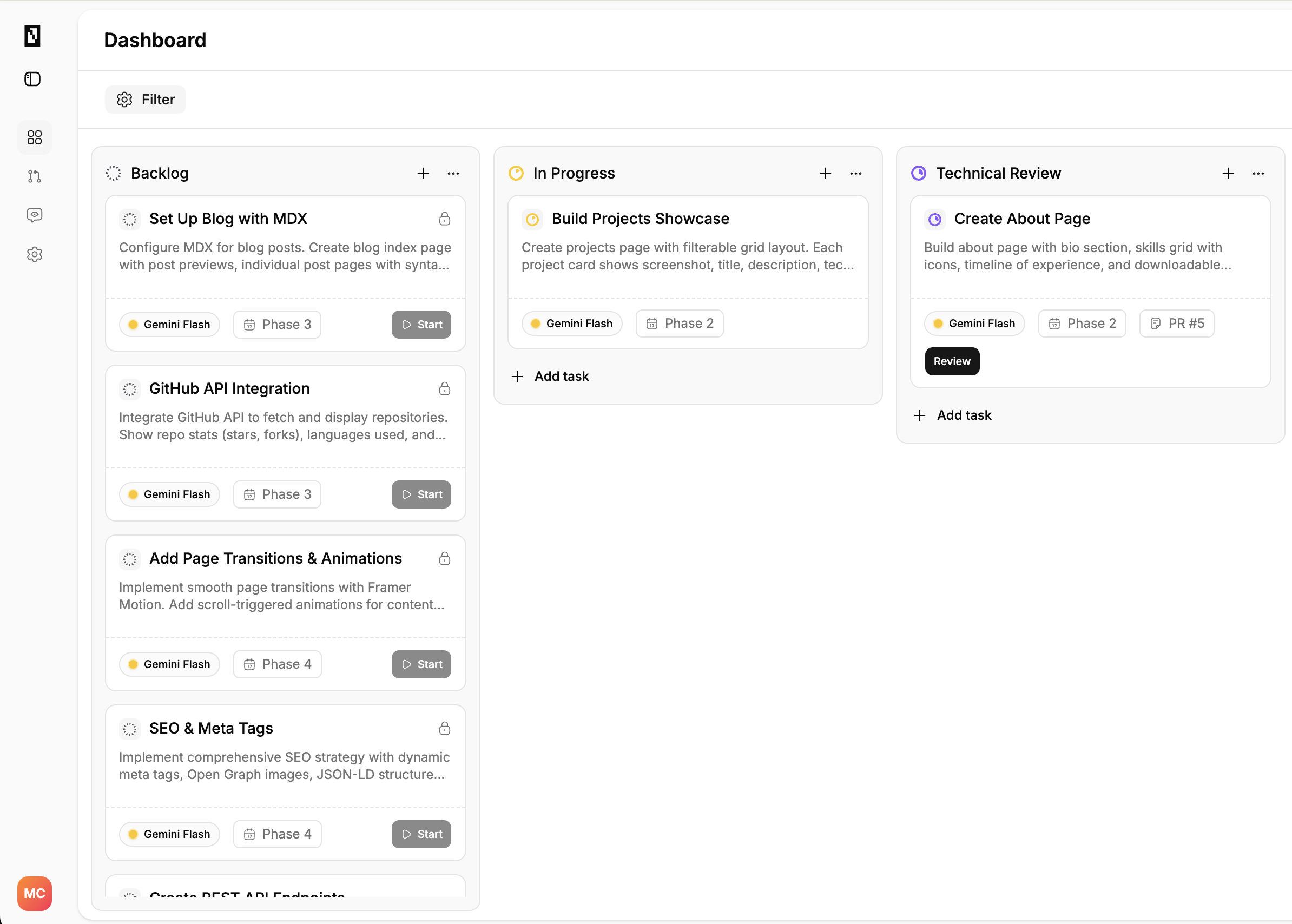Open the Filter menu
Image resolution: width=1292 pixels, height=924 pixels.
pyautogui.click(x=146, y=100)
